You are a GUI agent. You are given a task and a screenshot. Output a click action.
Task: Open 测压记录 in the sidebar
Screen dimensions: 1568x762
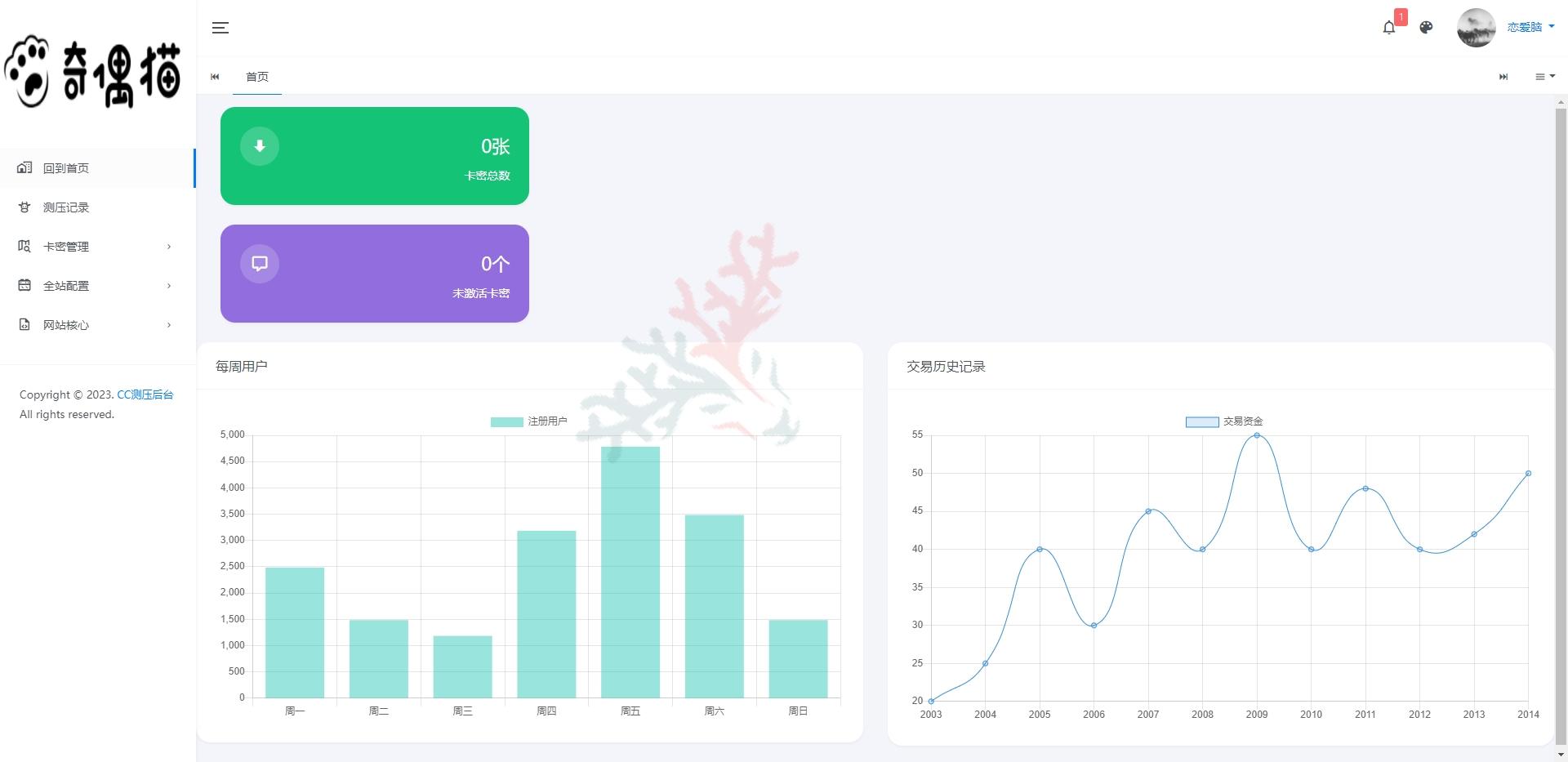click(97, 207)
